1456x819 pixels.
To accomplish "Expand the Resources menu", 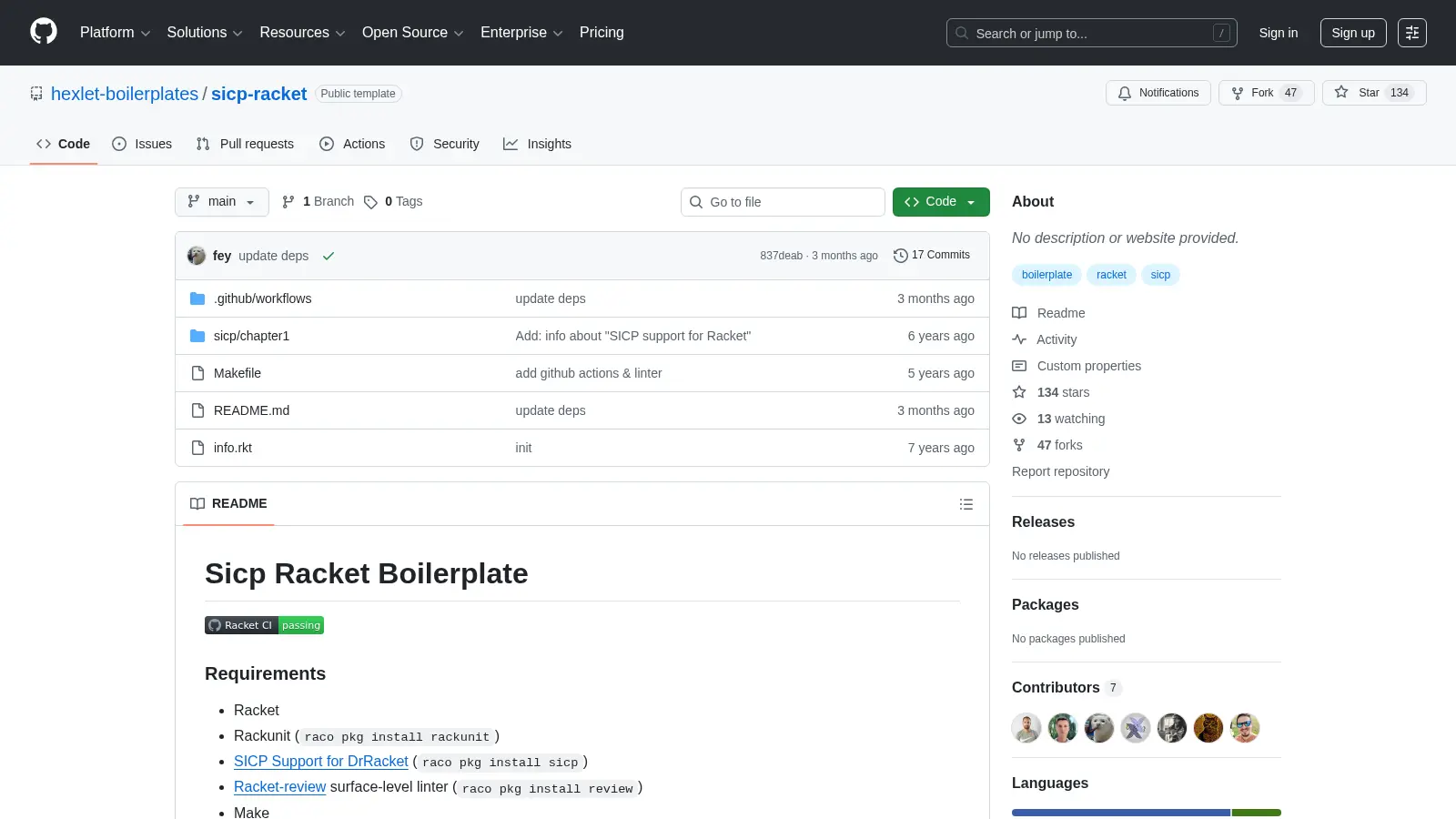I will [x=302, y=33].
